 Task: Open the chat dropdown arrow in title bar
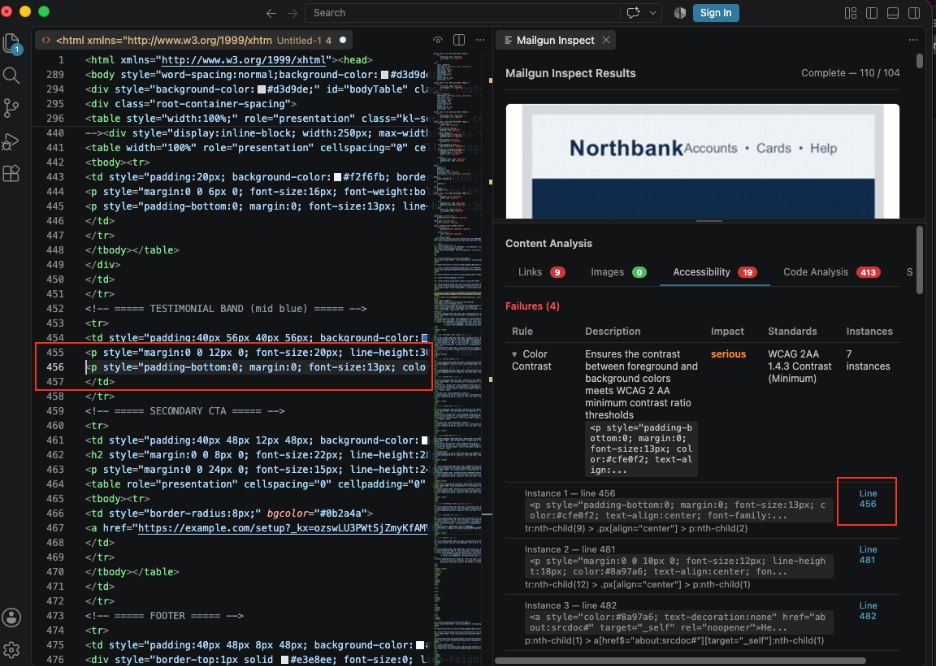tap(653, 13)
